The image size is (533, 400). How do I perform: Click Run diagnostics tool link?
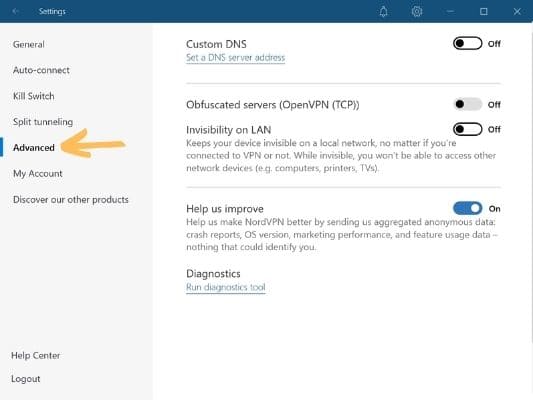point(226,287)
